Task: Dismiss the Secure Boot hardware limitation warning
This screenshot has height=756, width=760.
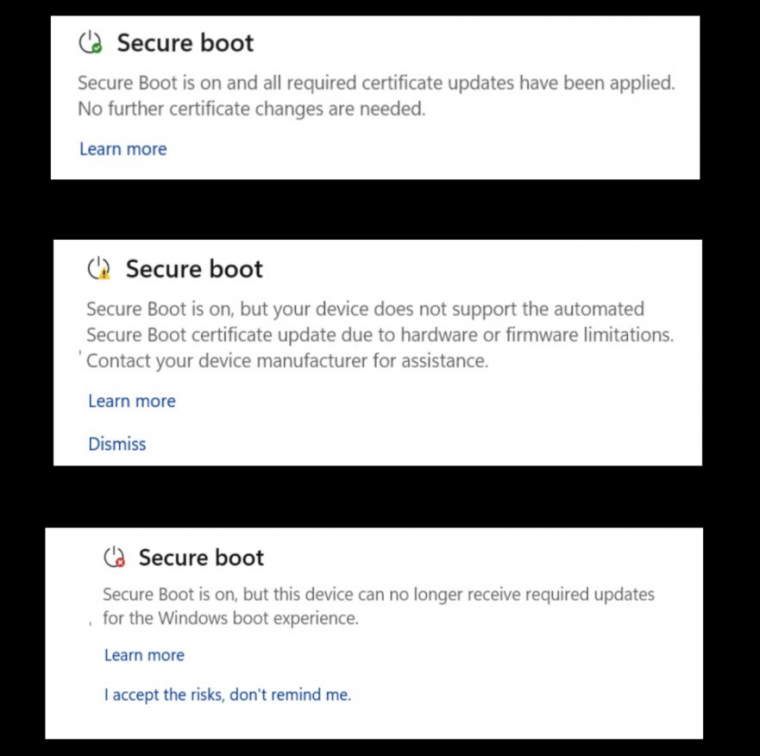Action: pos(117,444)
